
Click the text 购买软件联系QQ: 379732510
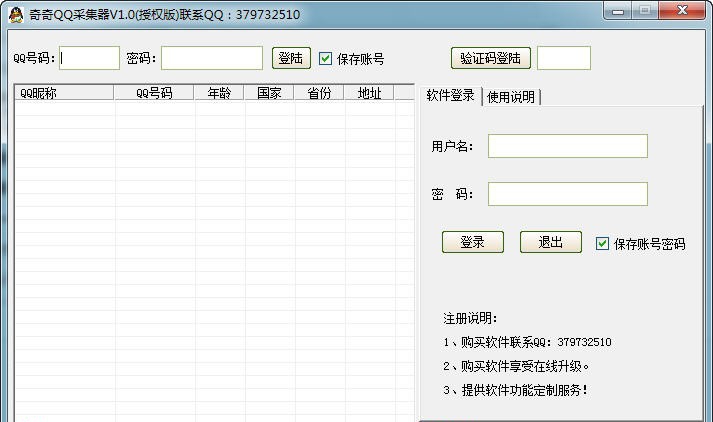click(536, 342)
